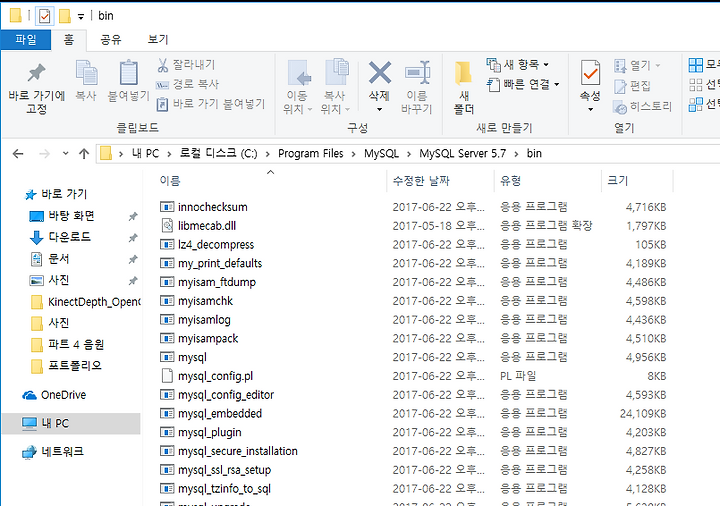This screenshot has height=506, width=720.
Task: Switch to the View (보기) tab
Action: pos(158,39)
